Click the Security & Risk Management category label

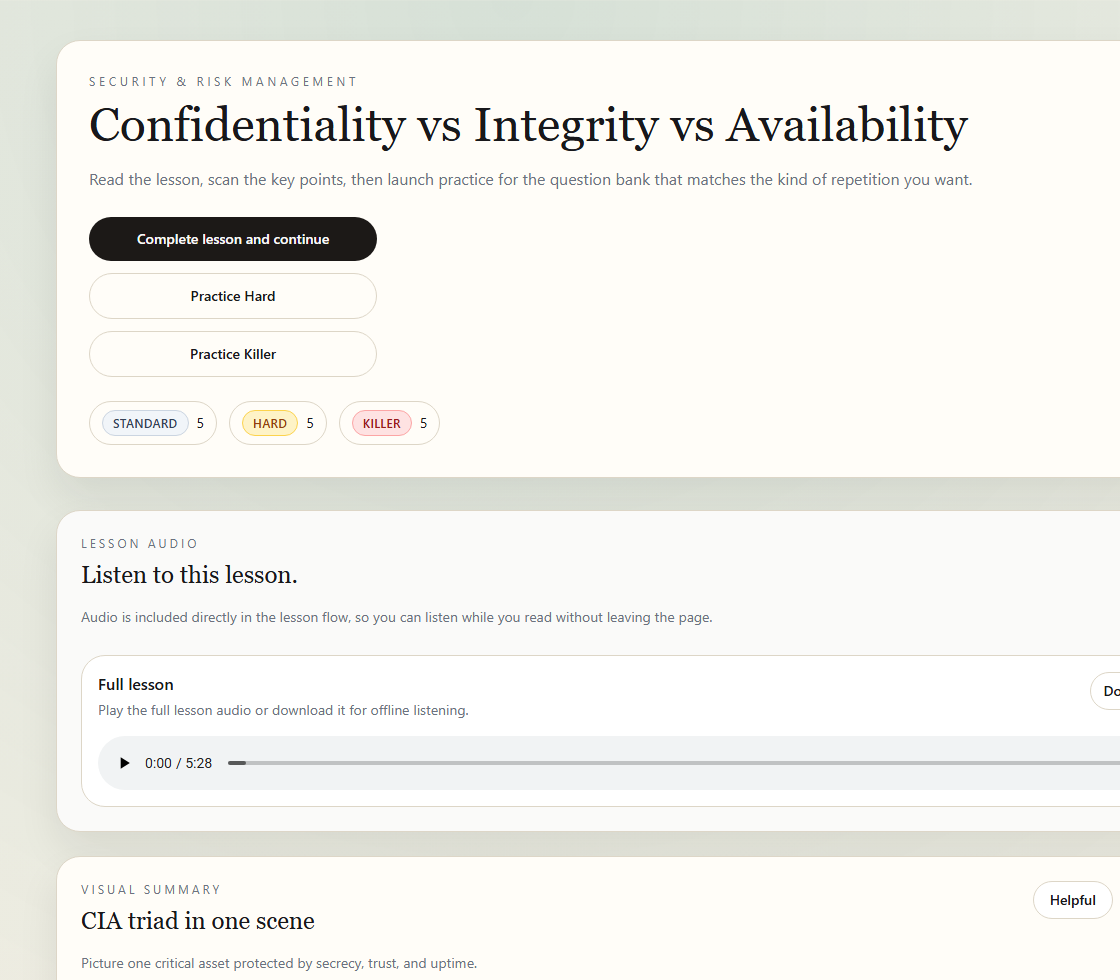coord(223,82)
